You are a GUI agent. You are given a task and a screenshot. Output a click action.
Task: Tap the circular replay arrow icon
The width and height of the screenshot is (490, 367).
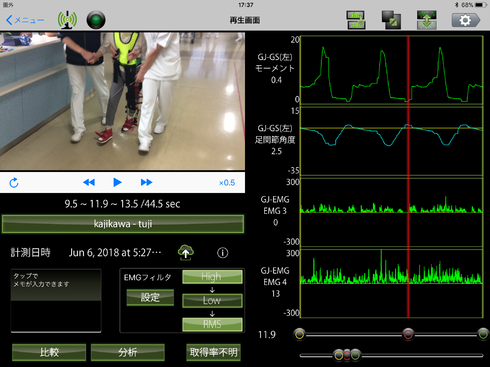(14, 183)
